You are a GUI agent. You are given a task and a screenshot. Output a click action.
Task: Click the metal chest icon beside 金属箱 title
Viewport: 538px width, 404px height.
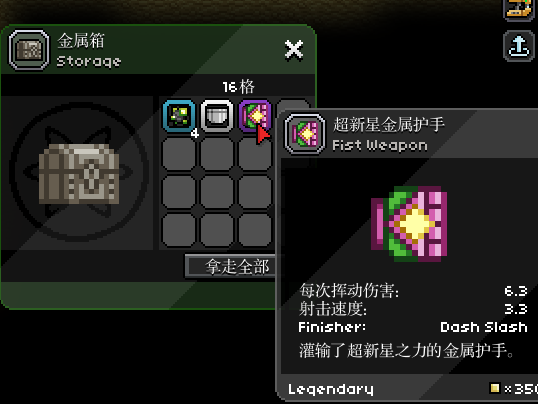[x=29, y=50]
